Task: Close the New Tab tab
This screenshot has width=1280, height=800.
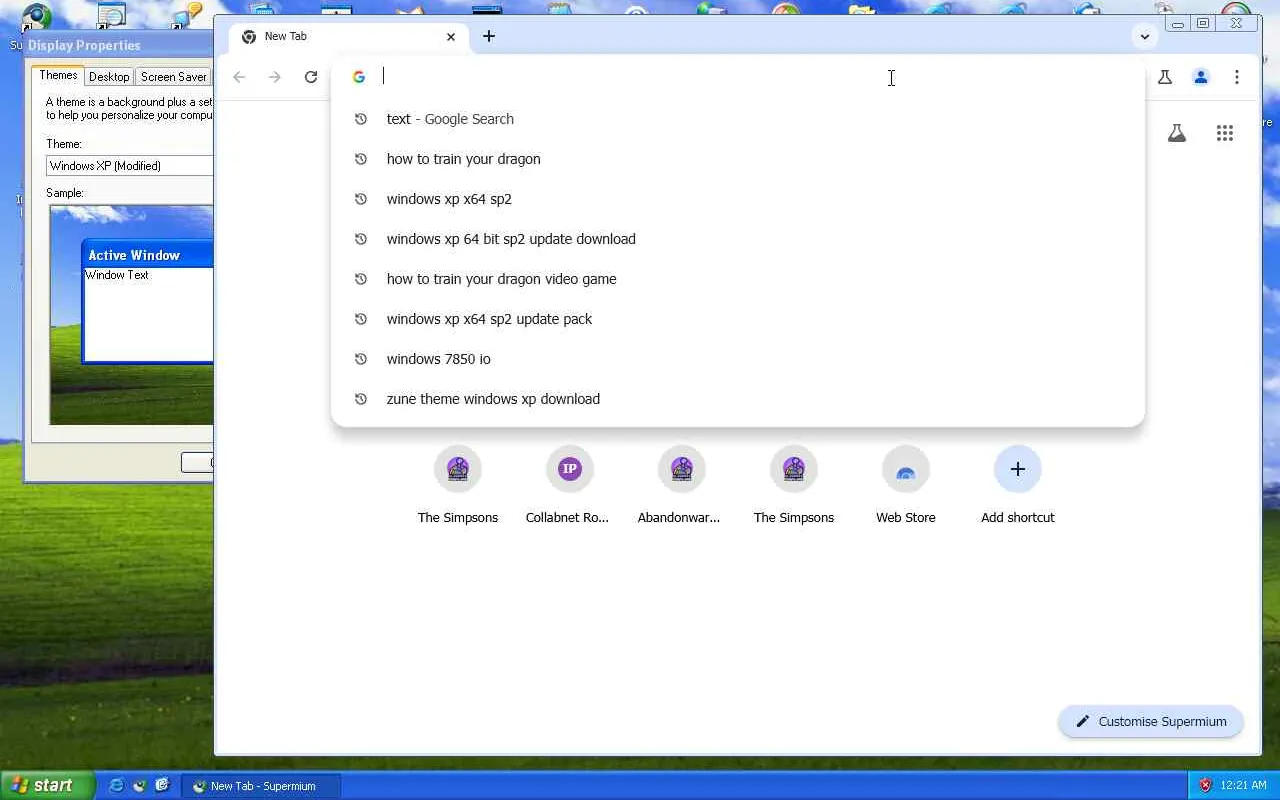Action: point(451,36)
